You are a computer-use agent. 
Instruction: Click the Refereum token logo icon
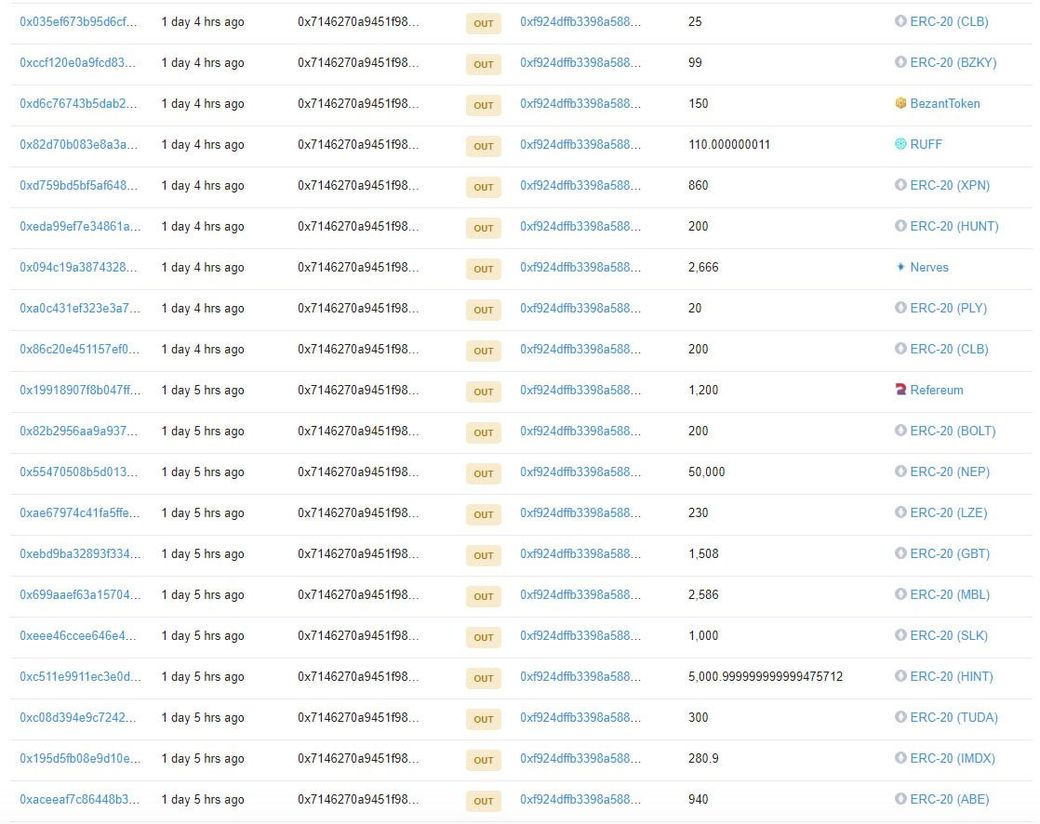pos(900,389)
